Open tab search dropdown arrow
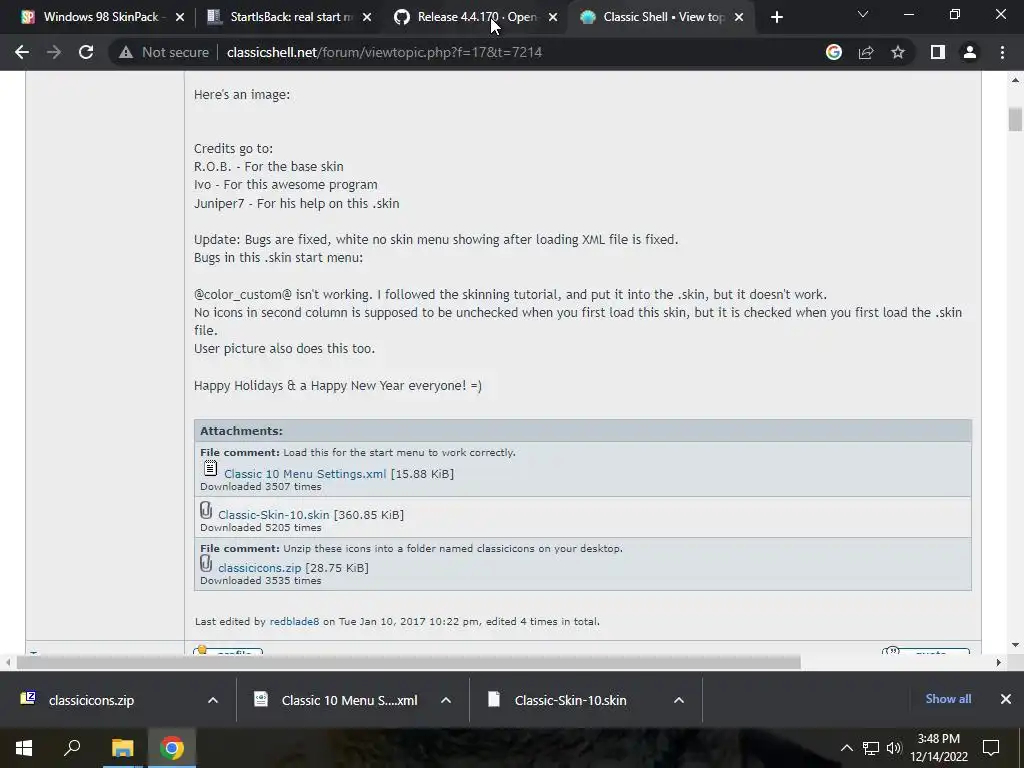The height and width of the screenshot is (768, 1024). click(x=863, y=14)
